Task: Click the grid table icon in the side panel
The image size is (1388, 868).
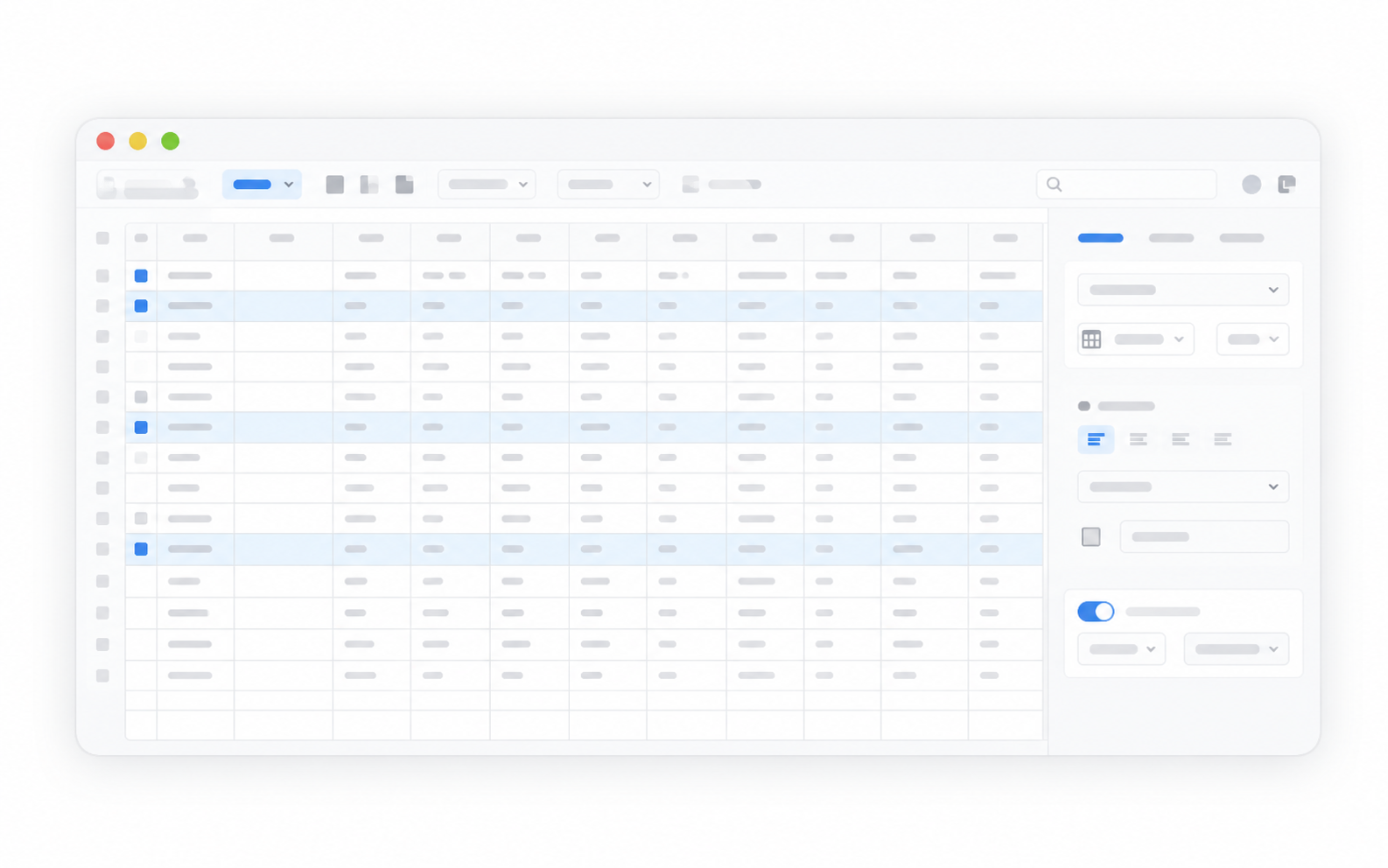Action: point(1091,339)
